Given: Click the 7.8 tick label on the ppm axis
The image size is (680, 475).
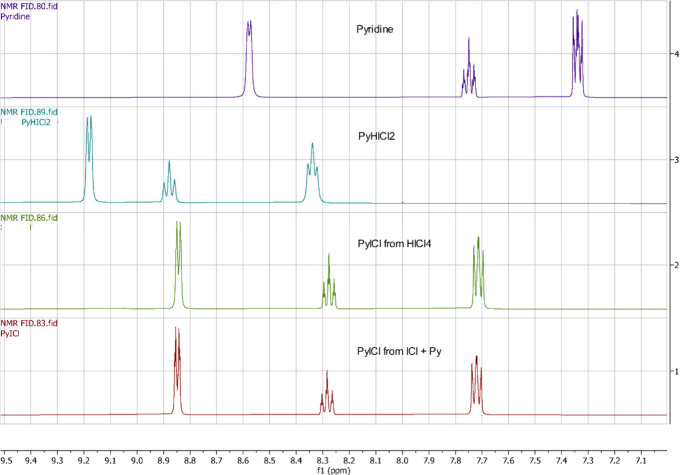Looking at the screenshot, I should pyautogui.click(x=455, y=460).
